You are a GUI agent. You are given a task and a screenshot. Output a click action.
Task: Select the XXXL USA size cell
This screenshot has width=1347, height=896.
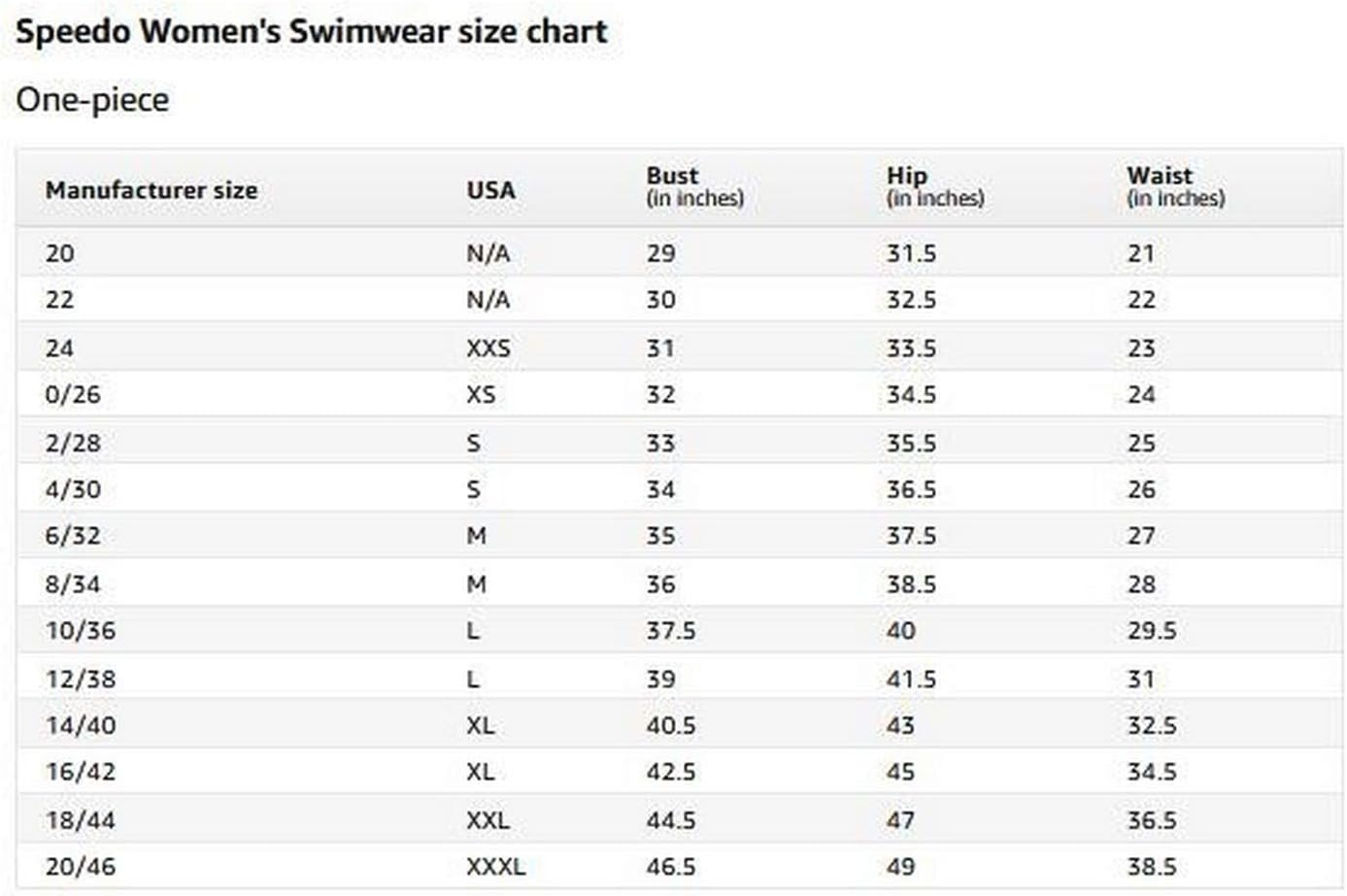pos(495,866)
